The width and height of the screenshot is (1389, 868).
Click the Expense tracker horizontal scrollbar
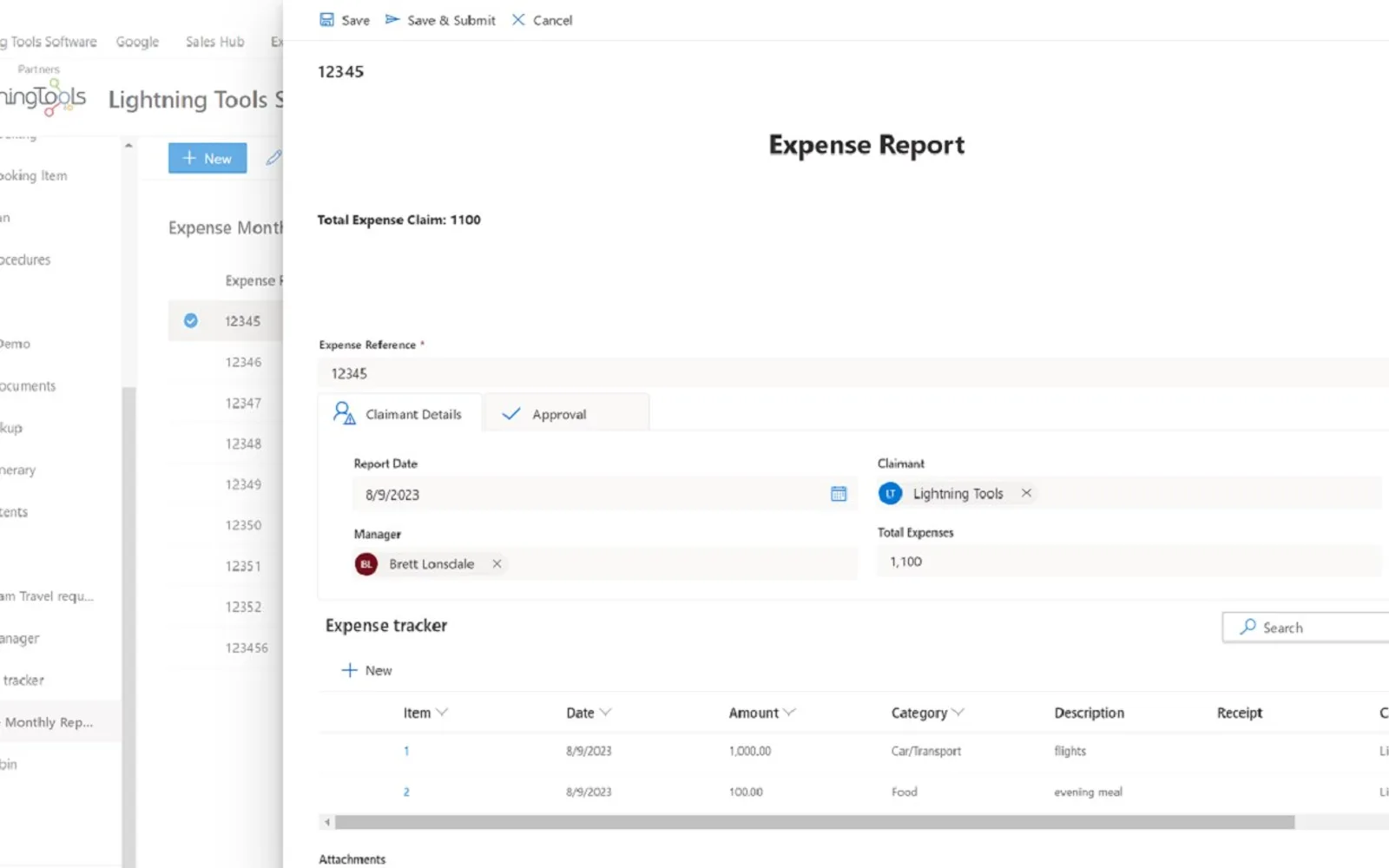814,822
